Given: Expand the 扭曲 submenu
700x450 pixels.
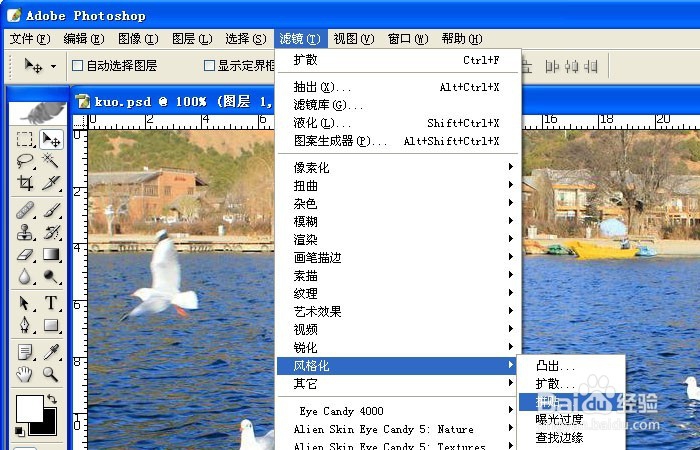Looking at the screenshot, I should point(398,185).
